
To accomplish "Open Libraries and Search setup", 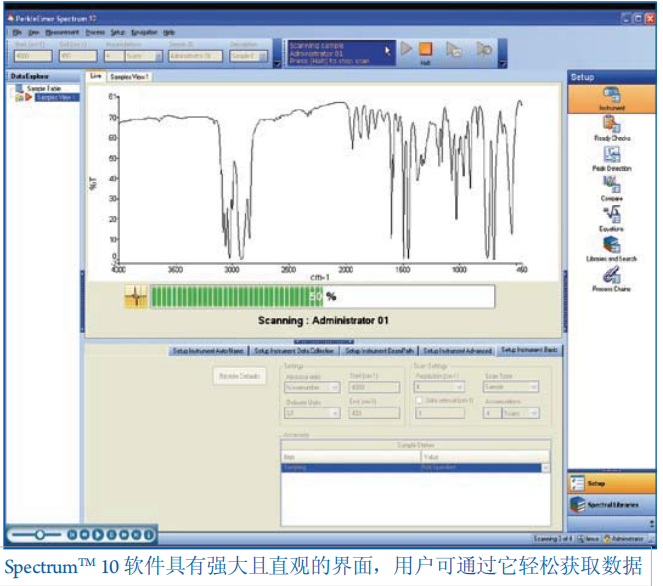I will point(612,244).
